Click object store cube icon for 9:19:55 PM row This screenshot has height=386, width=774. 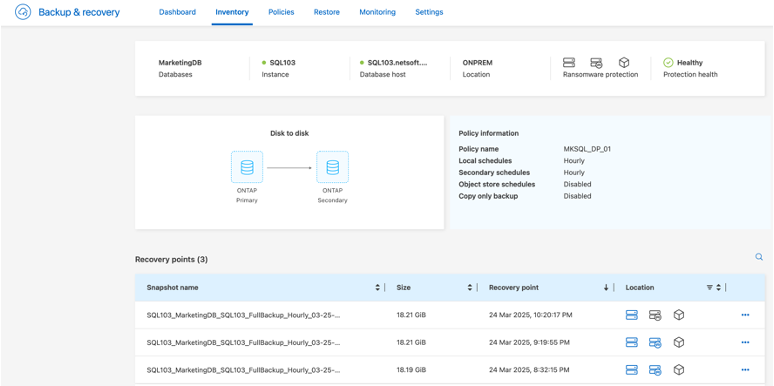[x=679, y=342]
